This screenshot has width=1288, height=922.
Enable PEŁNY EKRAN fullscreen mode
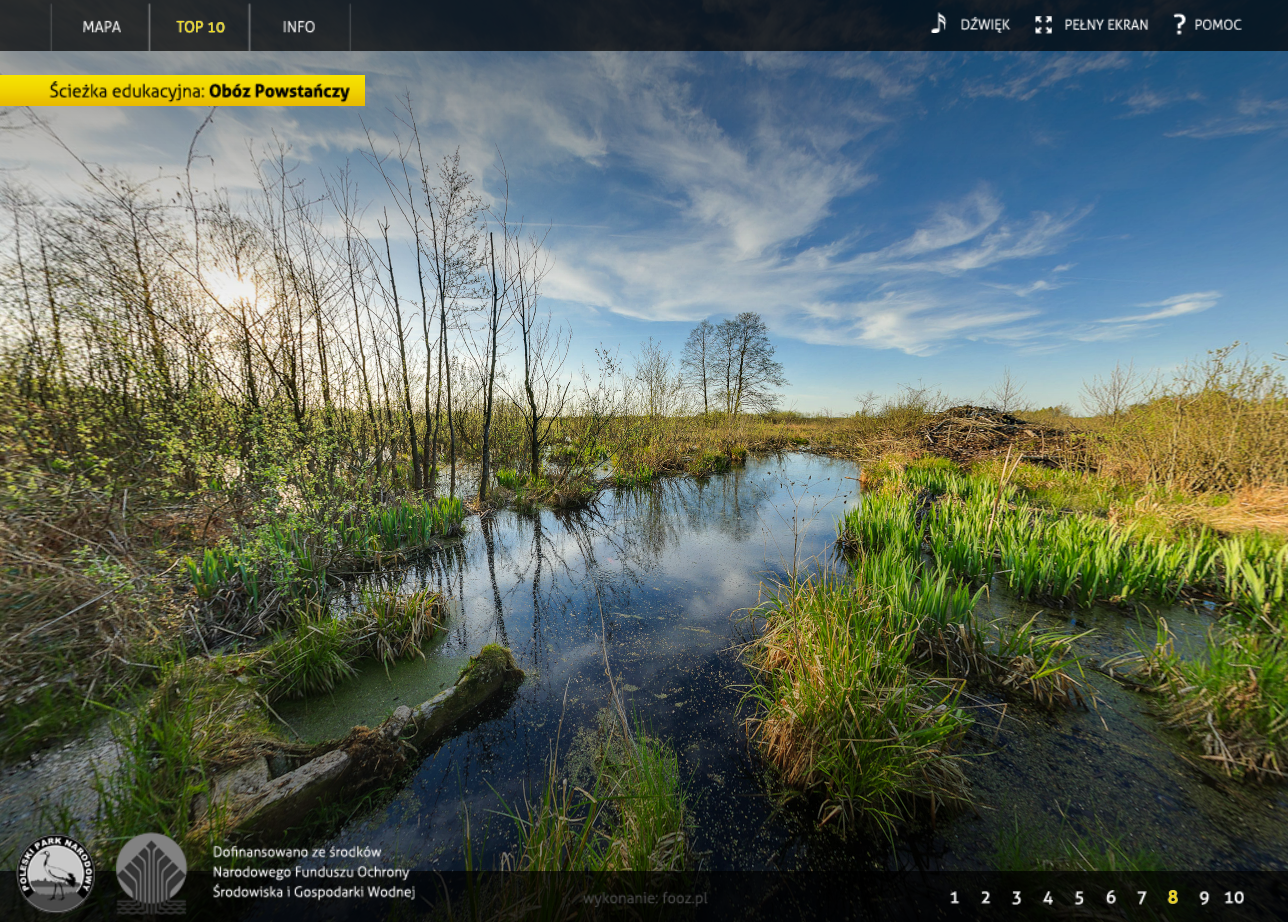1105,25
